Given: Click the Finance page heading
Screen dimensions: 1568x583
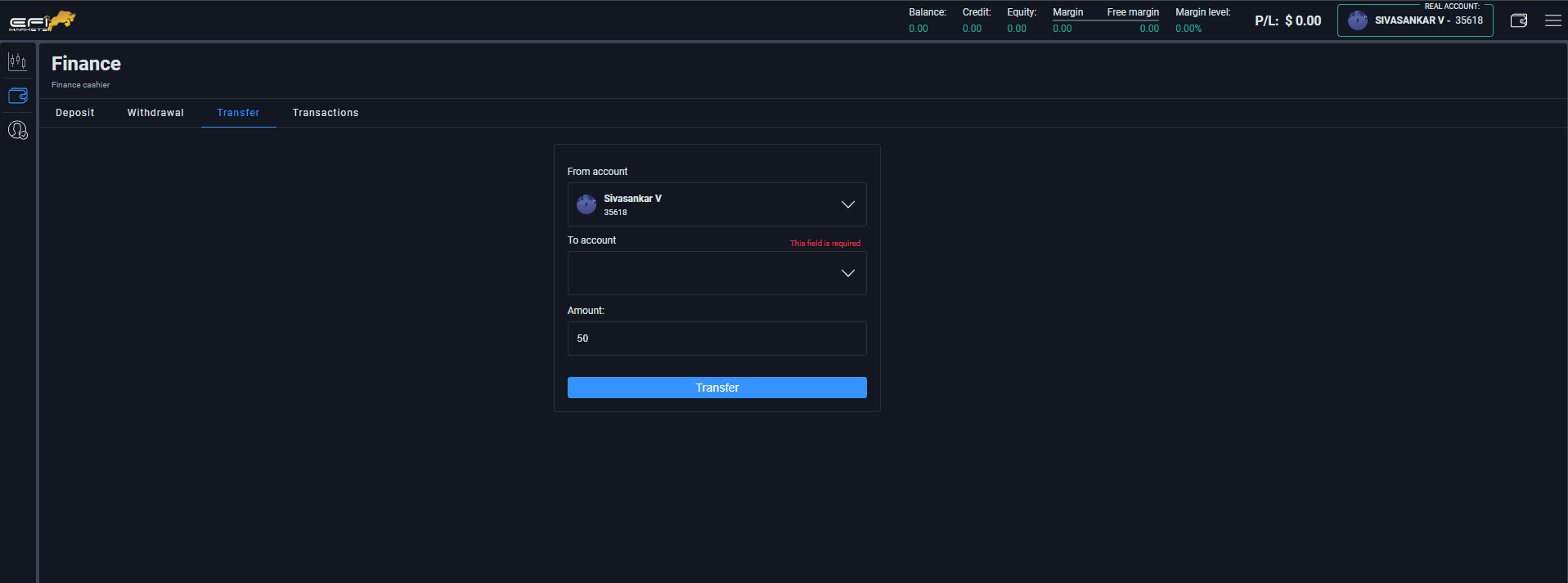Looking at the screenshot, I should pos(86,64).
